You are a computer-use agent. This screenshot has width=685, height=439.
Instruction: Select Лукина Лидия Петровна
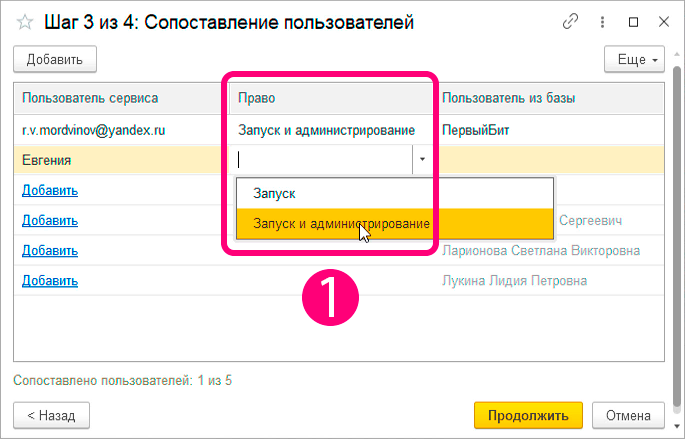[514, 280]
